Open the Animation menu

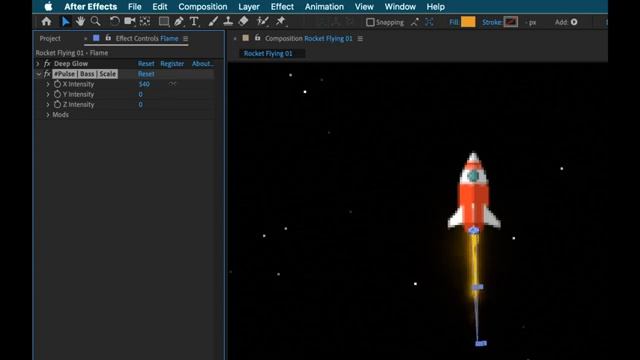[x=324, y=7]
